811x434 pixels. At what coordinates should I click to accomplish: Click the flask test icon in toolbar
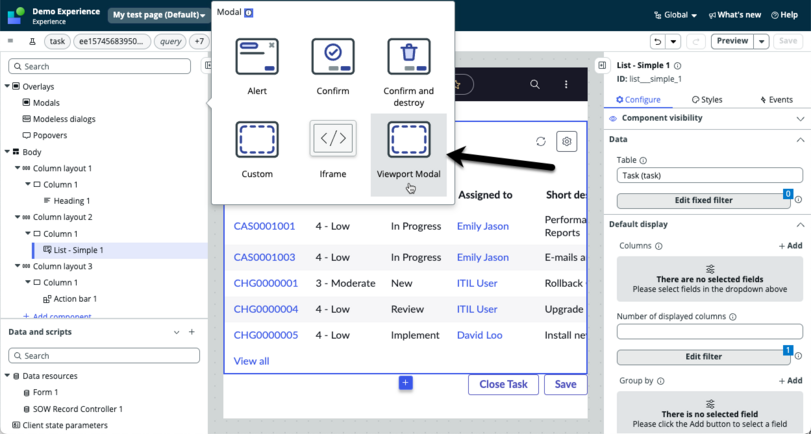click(32, 41)
